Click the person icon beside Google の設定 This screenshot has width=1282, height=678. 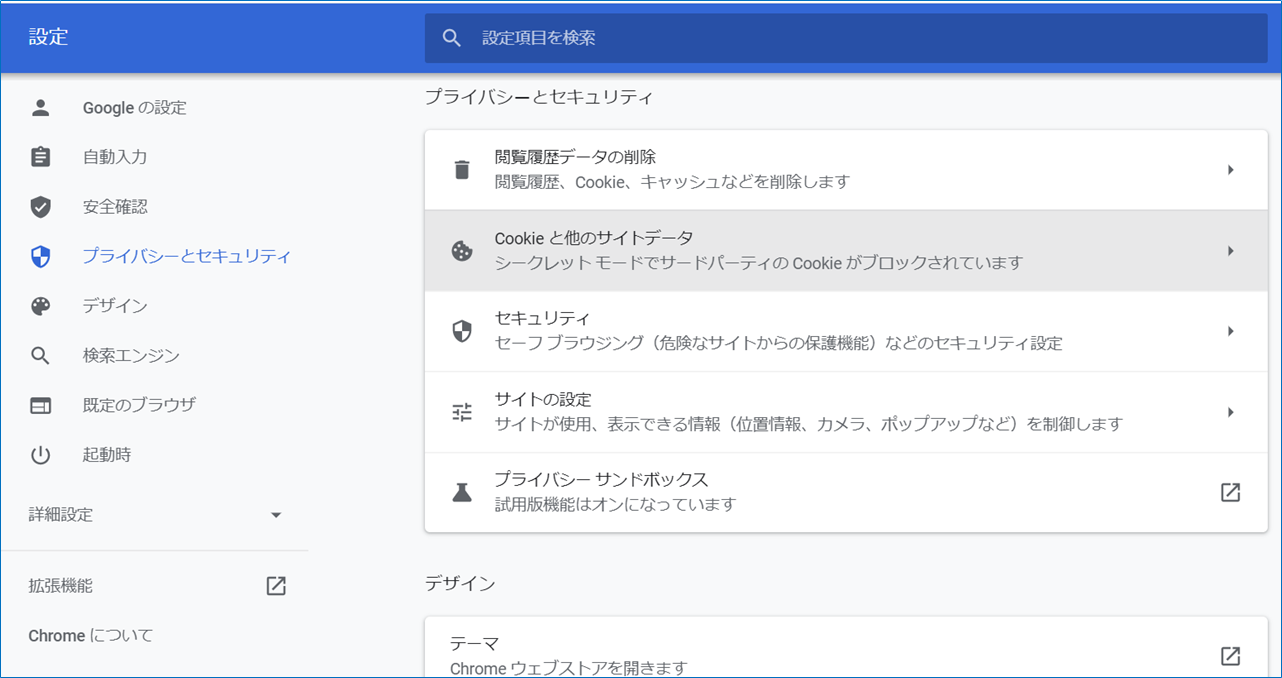[40, 107]
